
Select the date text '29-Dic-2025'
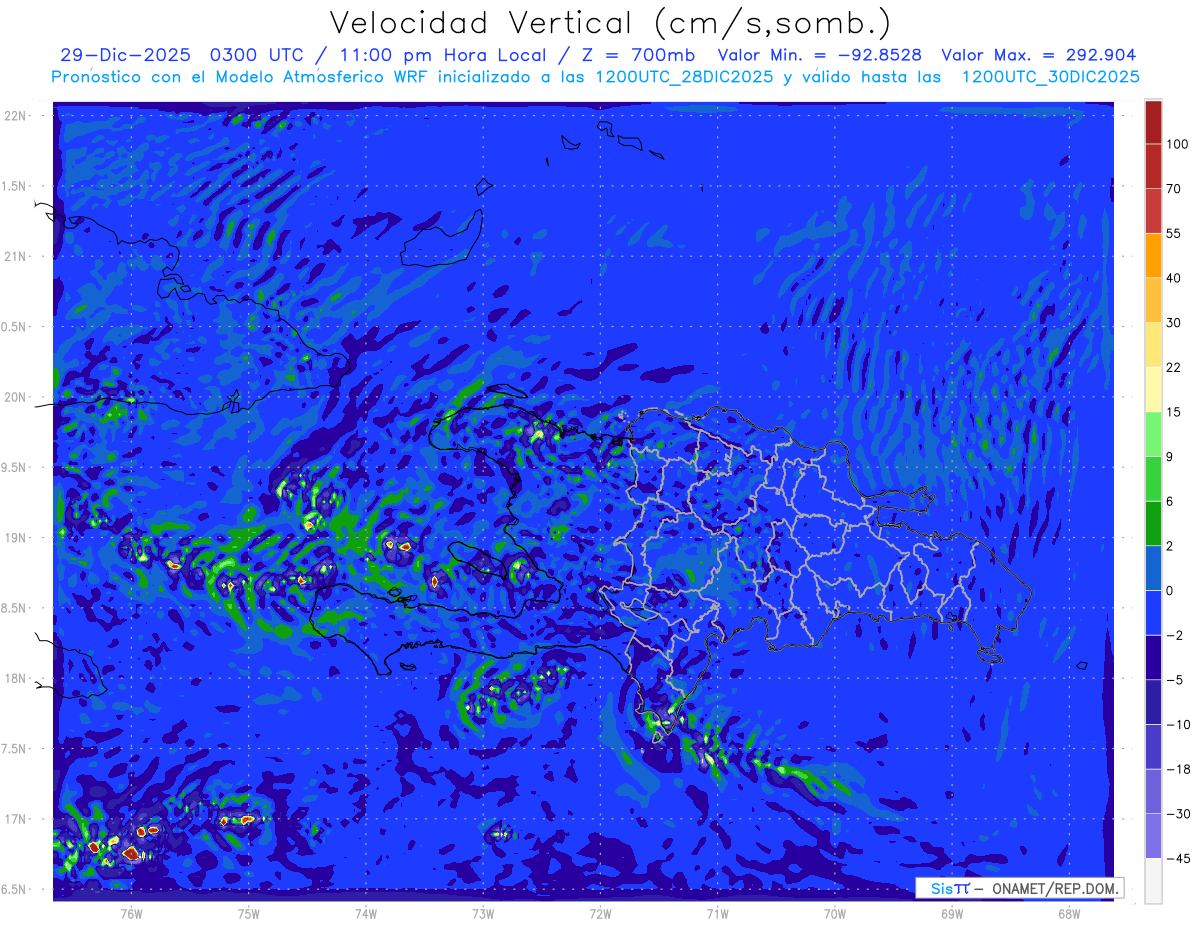pyautogui.click(x=125, y=55)
